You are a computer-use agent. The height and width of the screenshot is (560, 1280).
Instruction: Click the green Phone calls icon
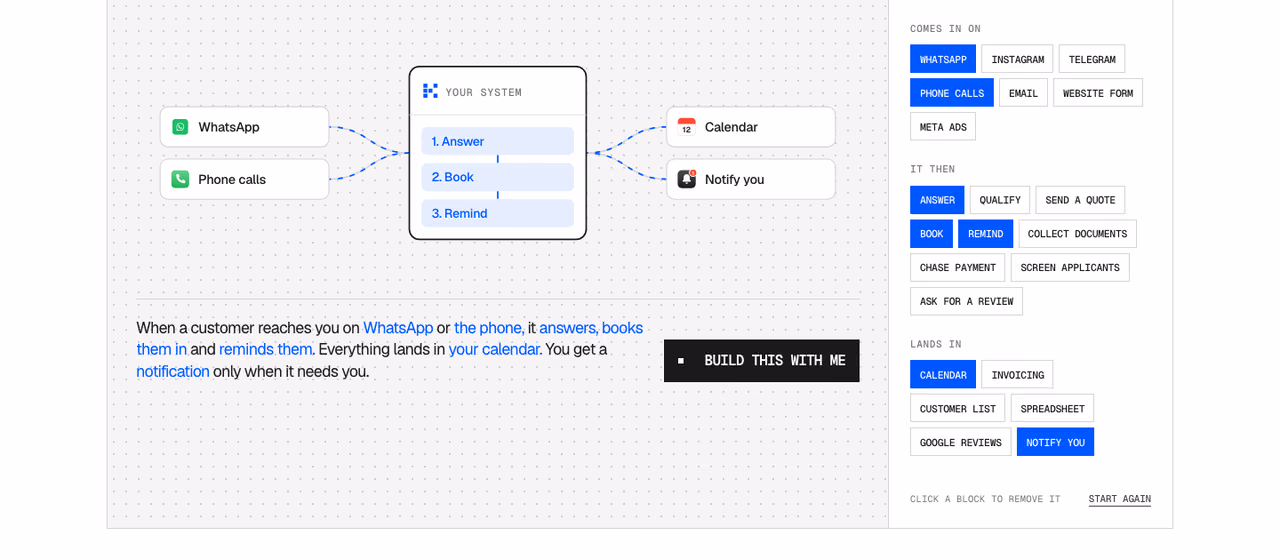(180, 179)
